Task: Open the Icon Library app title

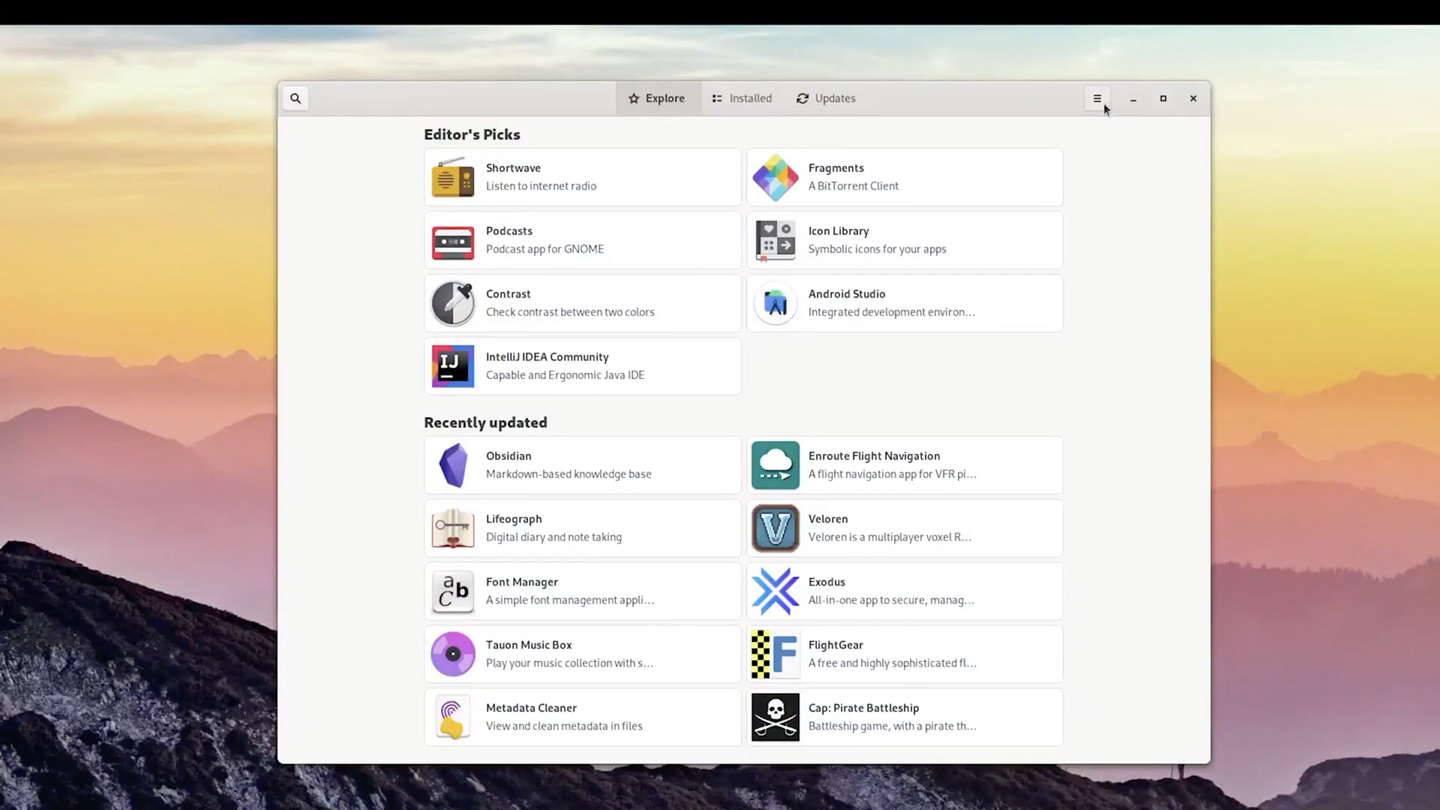Action: click(x=838, y=231)
